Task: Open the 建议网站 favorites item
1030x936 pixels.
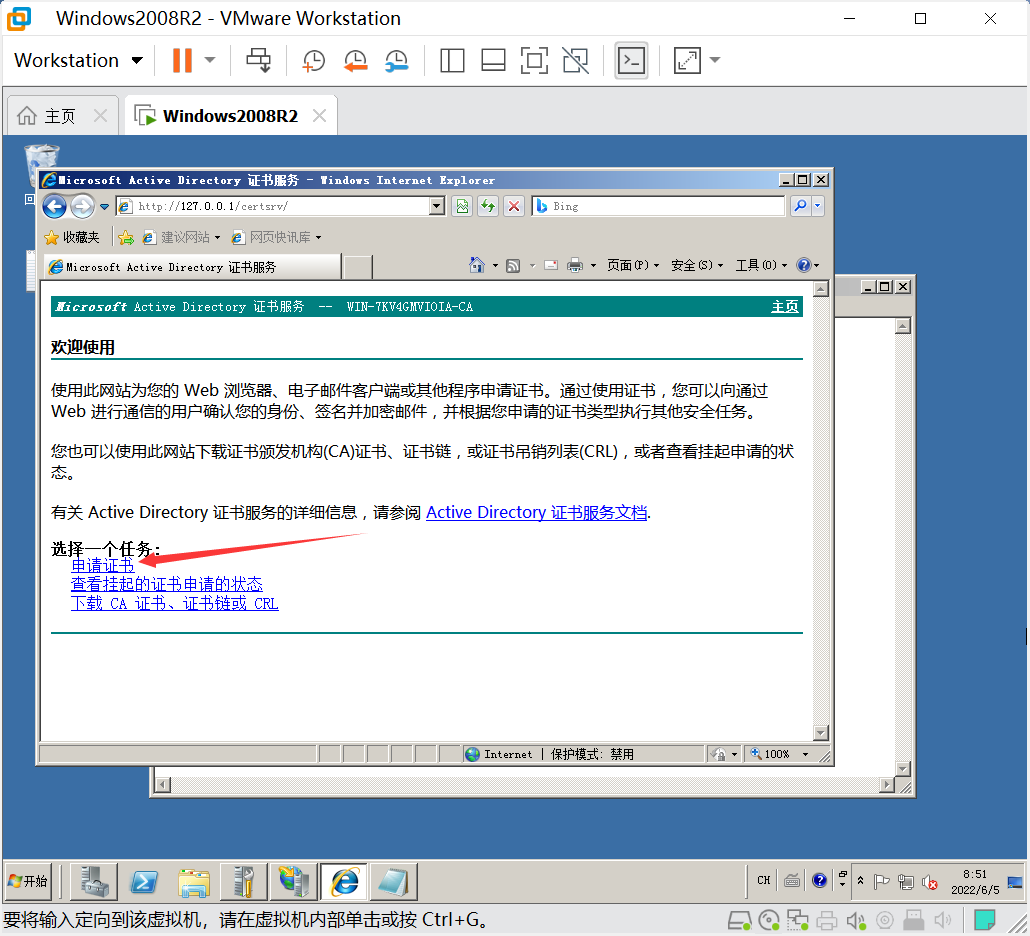Action: [x=181, y=237]
